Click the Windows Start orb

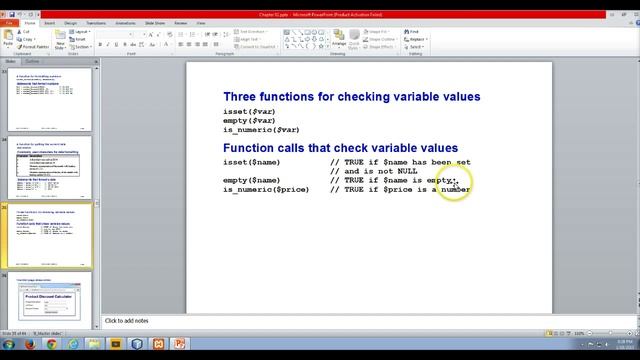pyautogui.click(x=9, y=344)
